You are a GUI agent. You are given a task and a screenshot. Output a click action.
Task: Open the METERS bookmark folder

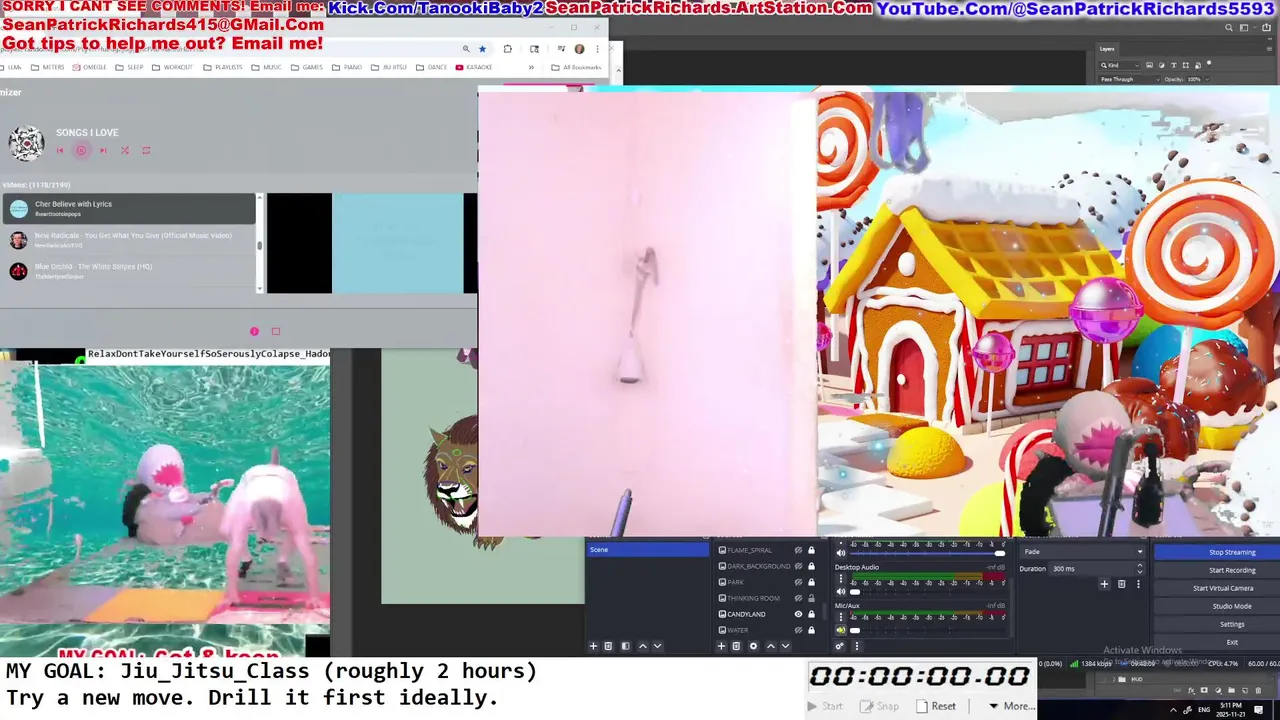coord(48,67)
